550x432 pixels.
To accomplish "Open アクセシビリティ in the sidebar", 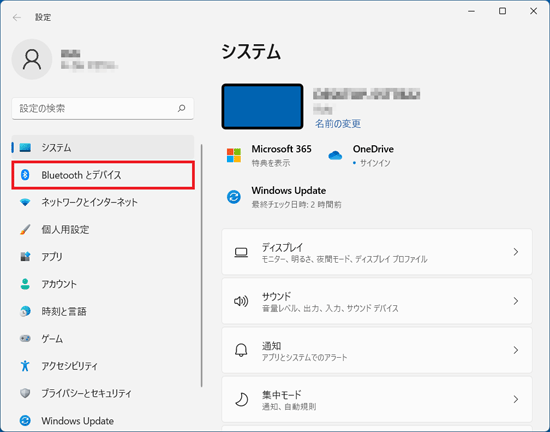I will (x=103, y=366).
